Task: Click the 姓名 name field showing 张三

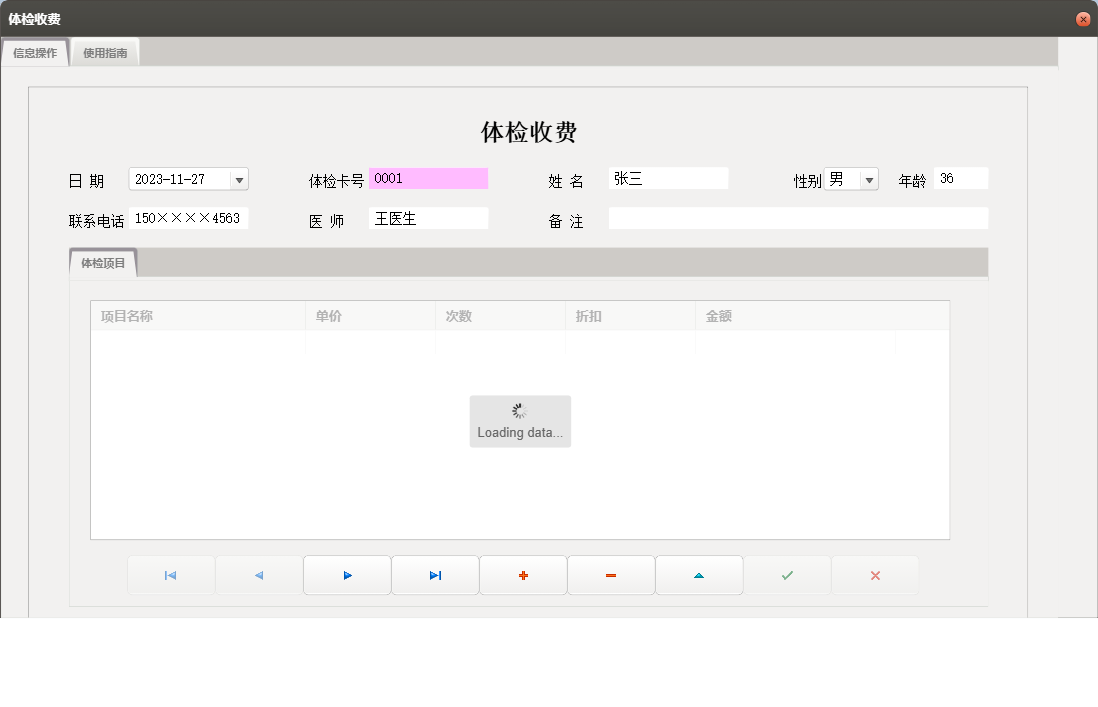Action: point(668,178)
